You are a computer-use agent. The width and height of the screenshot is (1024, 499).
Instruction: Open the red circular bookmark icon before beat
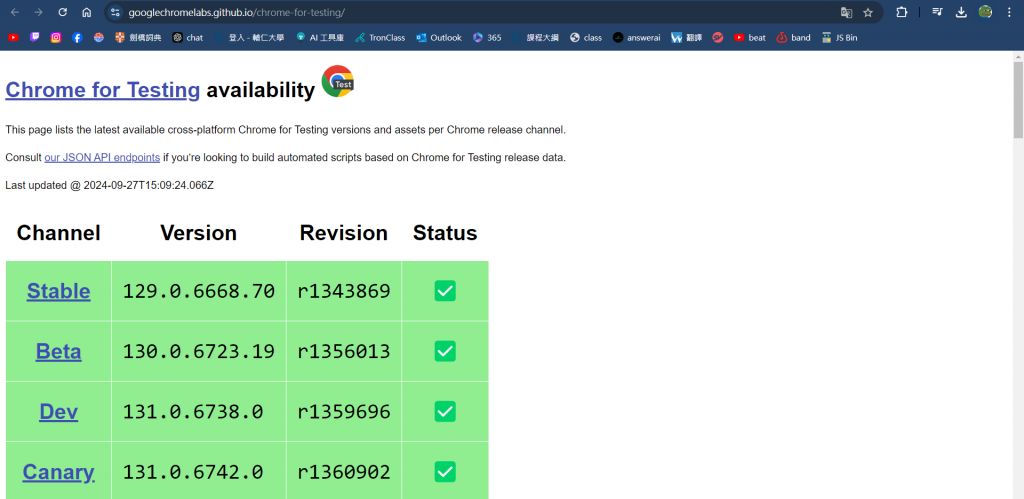718,38
